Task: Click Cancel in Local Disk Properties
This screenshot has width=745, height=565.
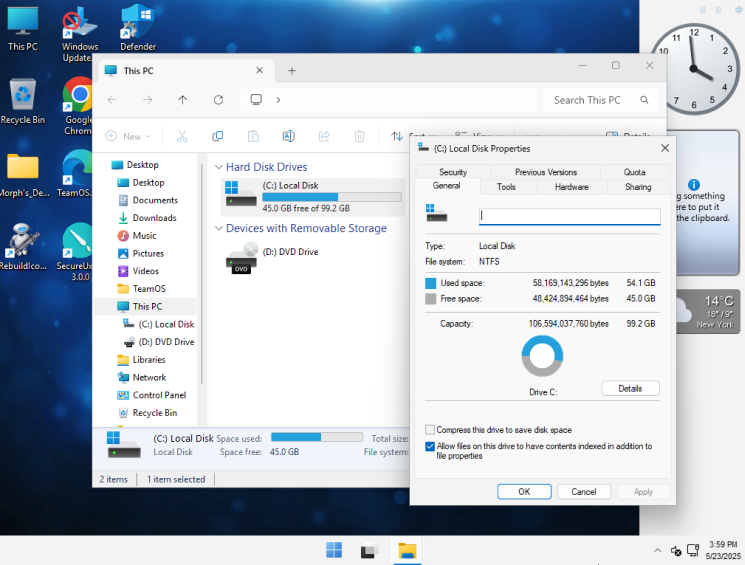Action: point(583,492)
